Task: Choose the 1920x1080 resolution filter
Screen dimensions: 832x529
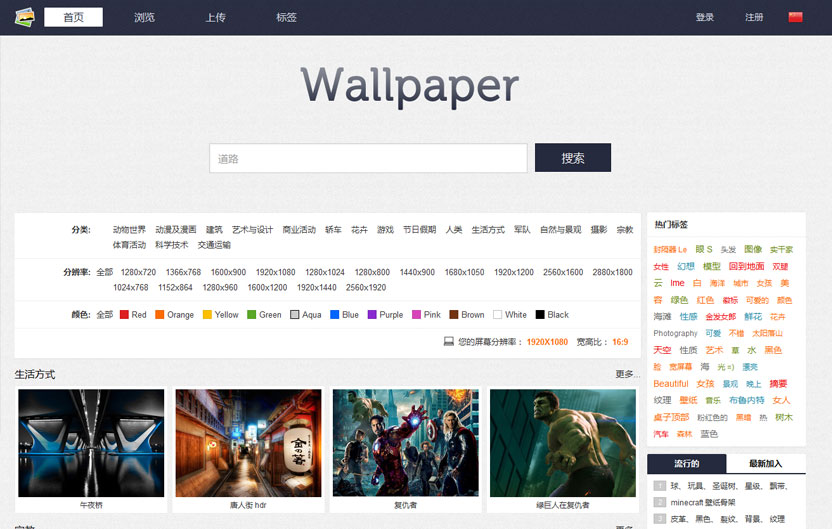Action: (x=275, y=272)
